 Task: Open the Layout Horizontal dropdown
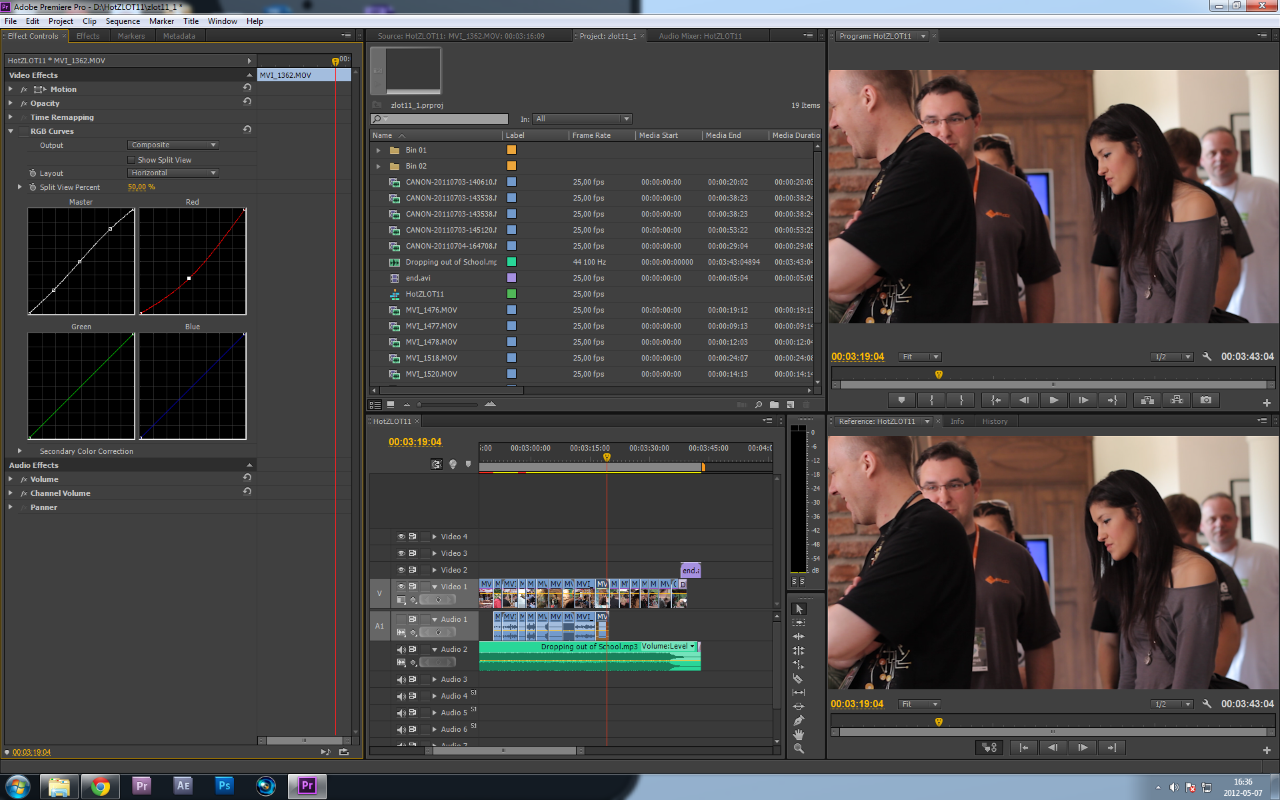(173, 173)
